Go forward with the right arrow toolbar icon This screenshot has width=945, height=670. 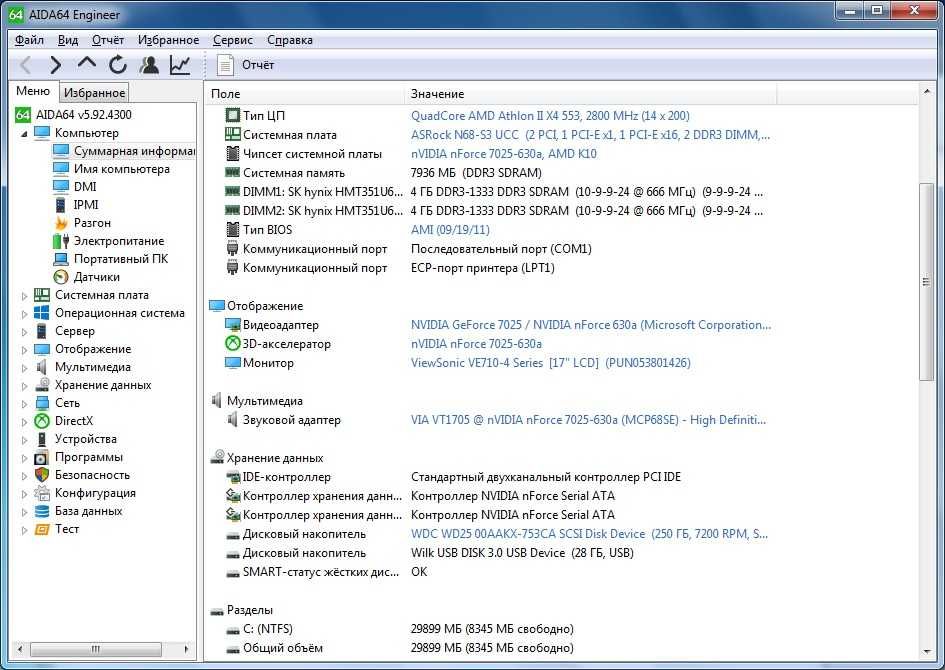tap(55, 64)
